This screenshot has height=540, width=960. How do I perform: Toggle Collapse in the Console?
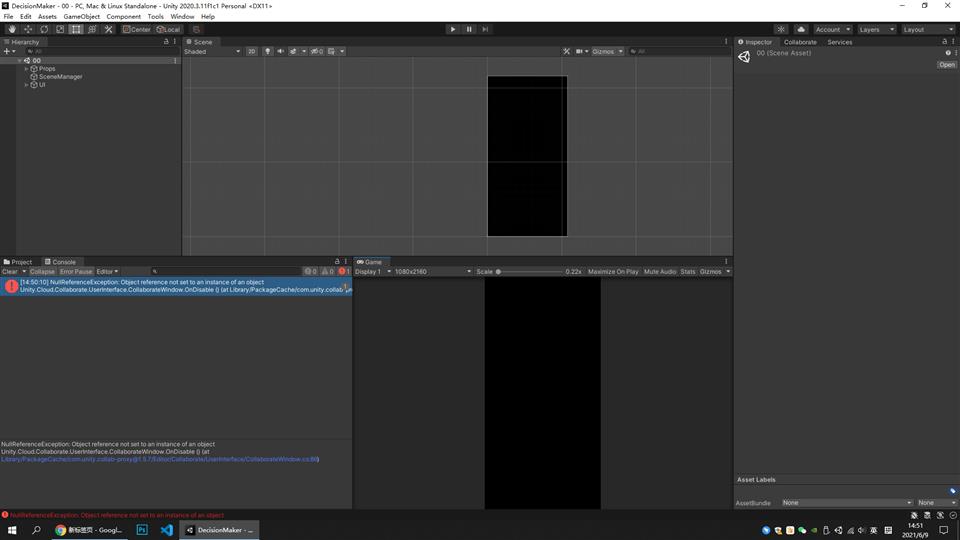(x=42, y=271)
